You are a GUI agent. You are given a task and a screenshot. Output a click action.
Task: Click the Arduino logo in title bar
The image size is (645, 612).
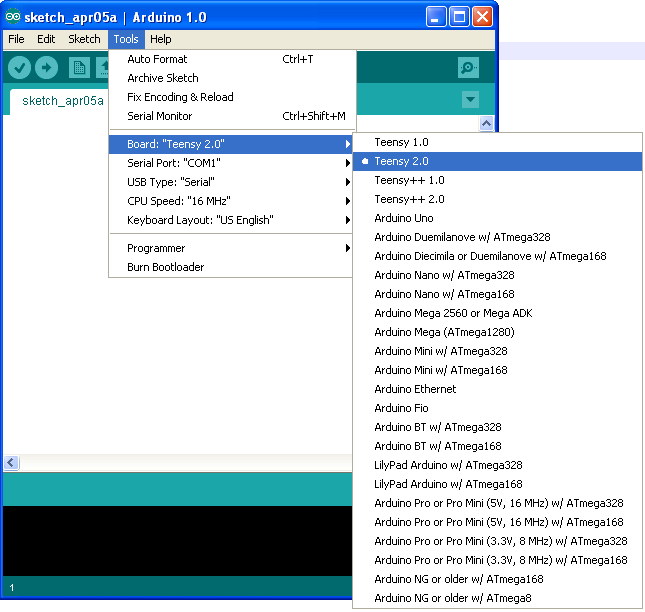13,17
